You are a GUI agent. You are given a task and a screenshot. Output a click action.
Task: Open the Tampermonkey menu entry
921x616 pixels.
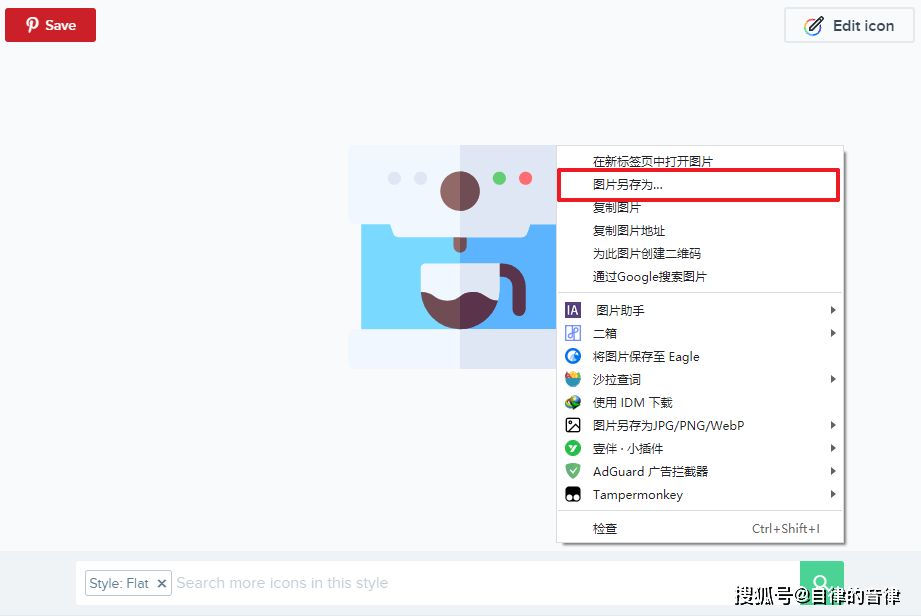(x=700, y=494)
